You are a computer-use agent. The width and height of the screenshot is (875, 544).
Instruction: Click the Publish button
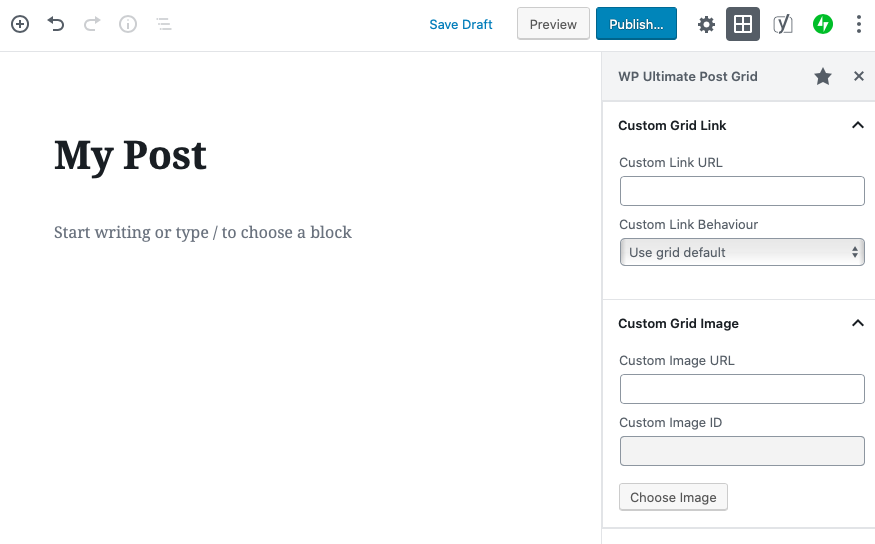click(636, 24)
